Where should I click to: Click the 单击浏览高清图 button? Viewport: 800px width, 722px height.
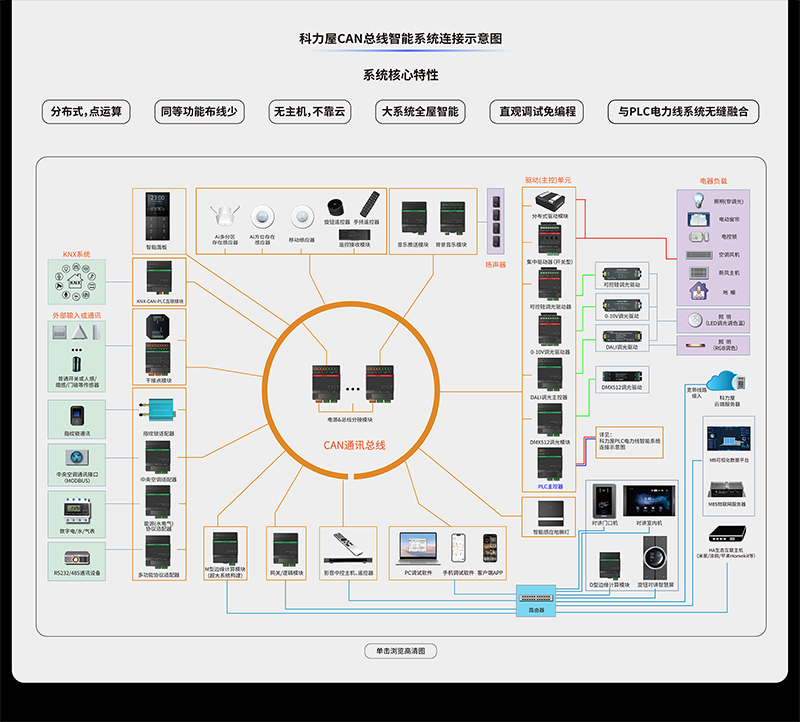point(401,651)
